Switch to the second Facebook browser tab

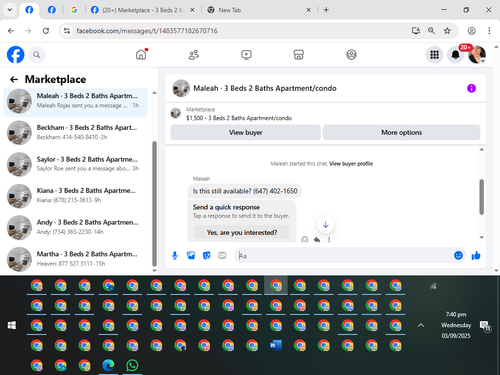(52, 10)
